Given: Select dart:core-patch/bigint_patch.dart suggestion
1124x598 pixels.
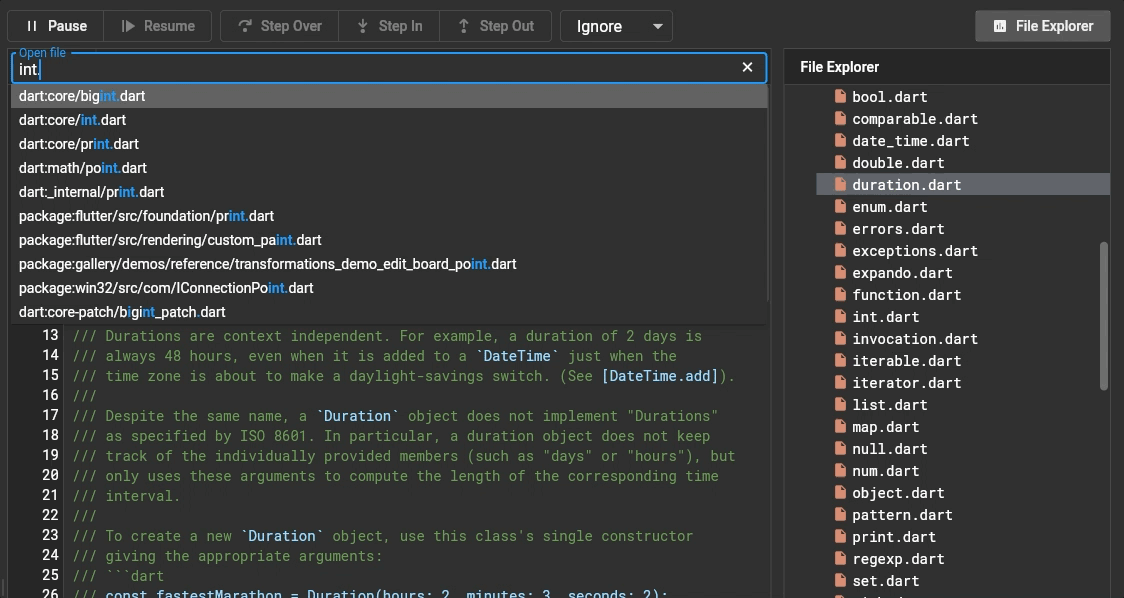Looking at the screenshot, I should (x=389, y=312).
